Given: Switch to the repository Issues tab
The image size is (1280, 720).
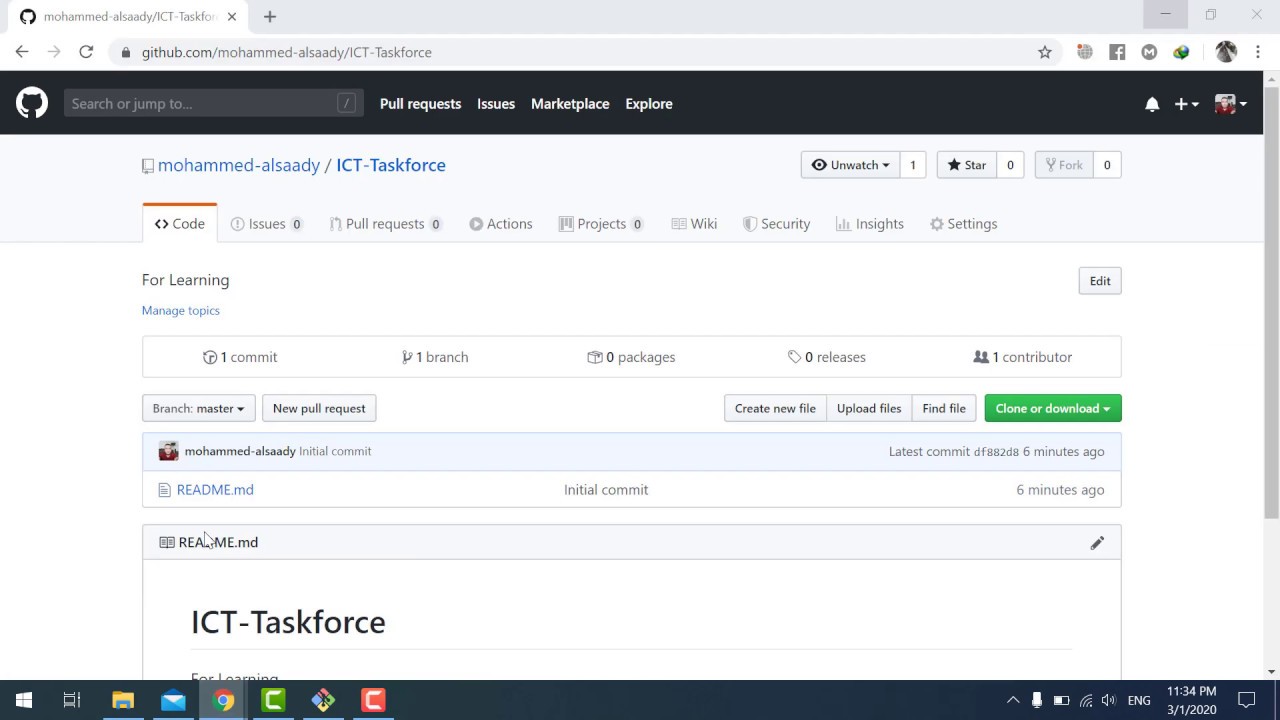Looking at the screenshot, I should pos(267,224).
